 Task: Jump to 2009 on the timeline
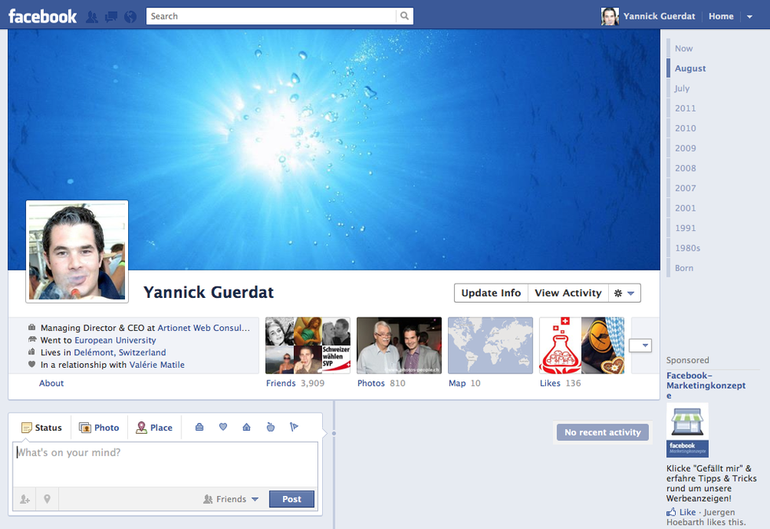685,148
